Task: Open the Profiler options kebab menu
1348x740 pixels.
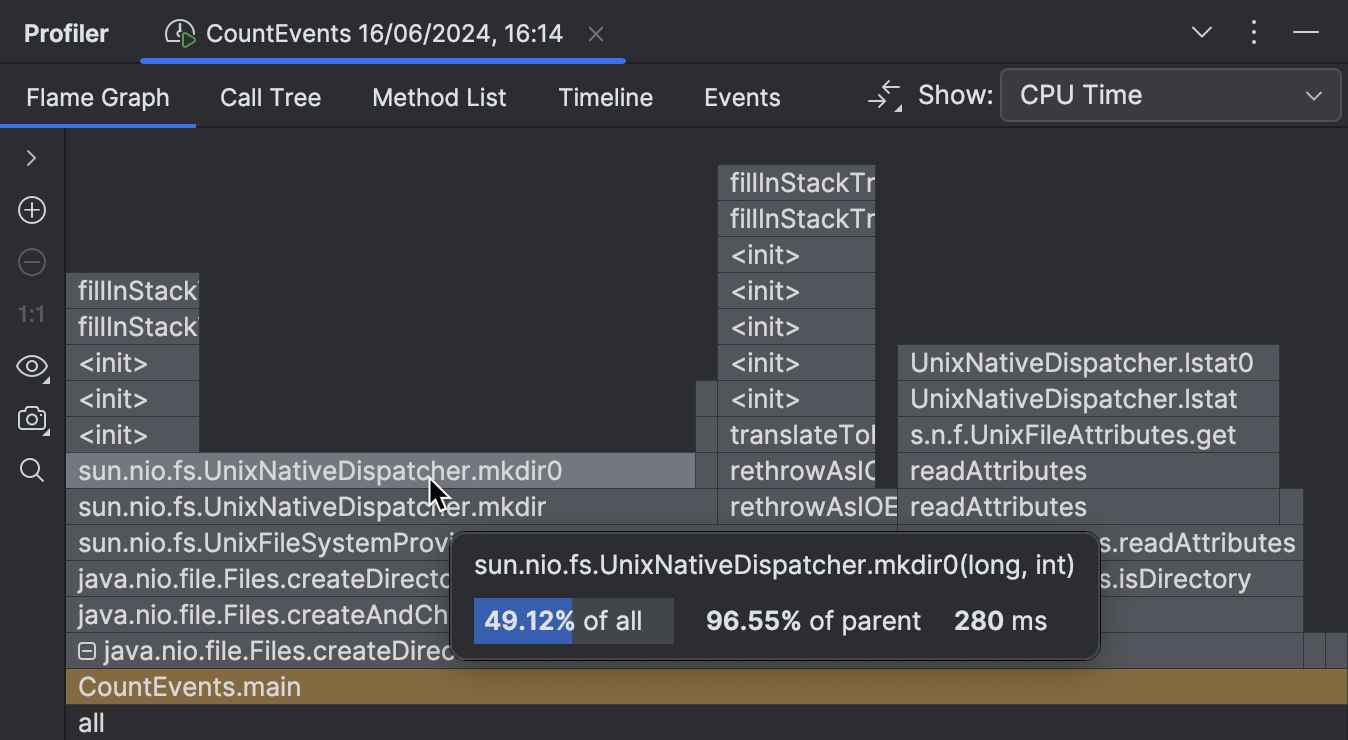Action: click(x=1254, y=33)
